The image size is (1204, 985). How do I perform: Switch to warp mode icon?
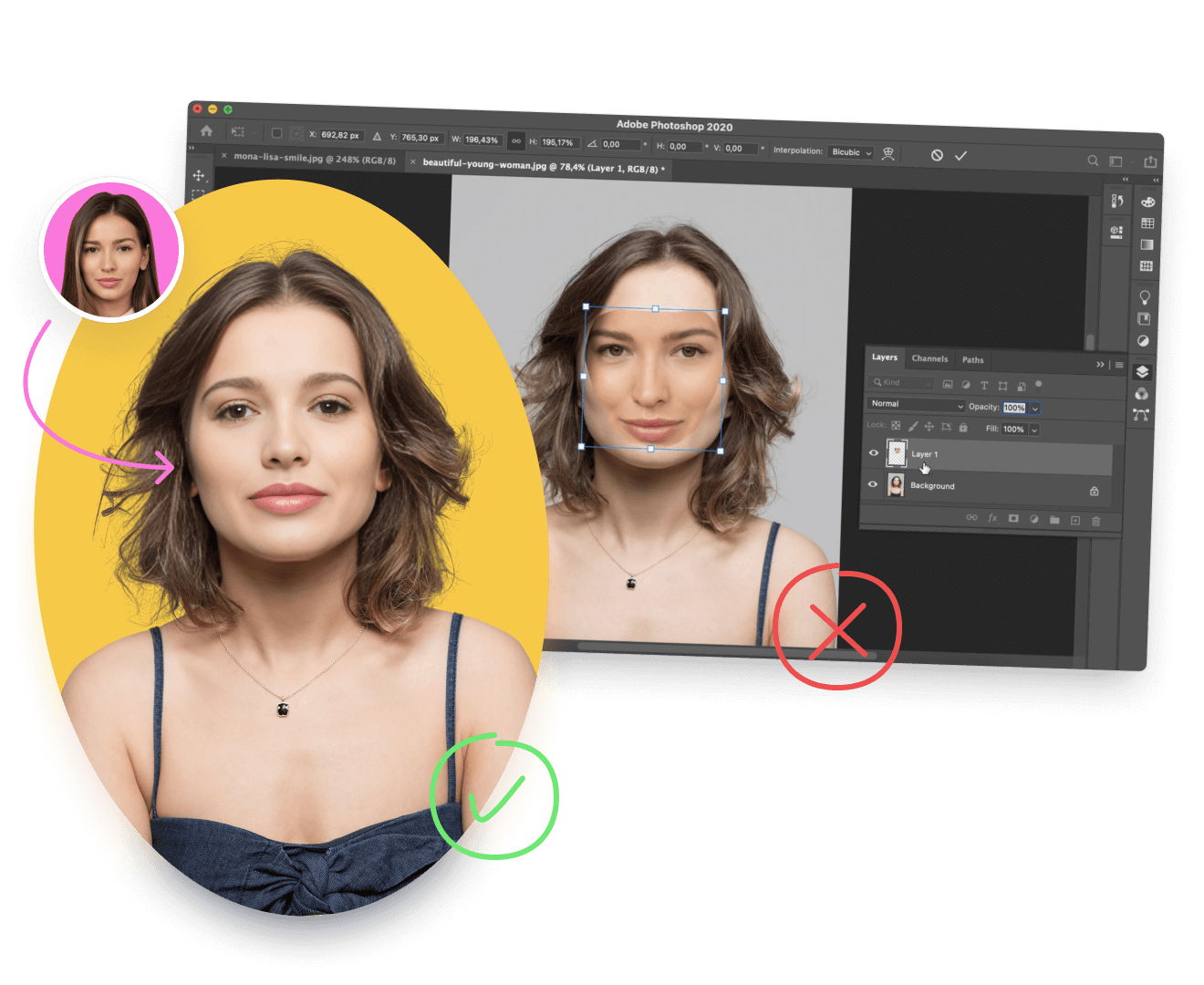pyautogui.click(x=887, y=153)
